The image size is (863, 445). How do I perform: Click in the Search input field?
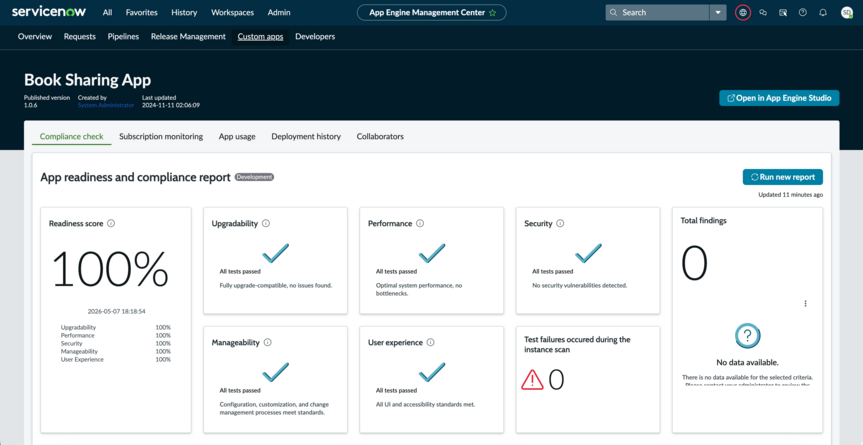pyautogui.click(x=658, y=13)
